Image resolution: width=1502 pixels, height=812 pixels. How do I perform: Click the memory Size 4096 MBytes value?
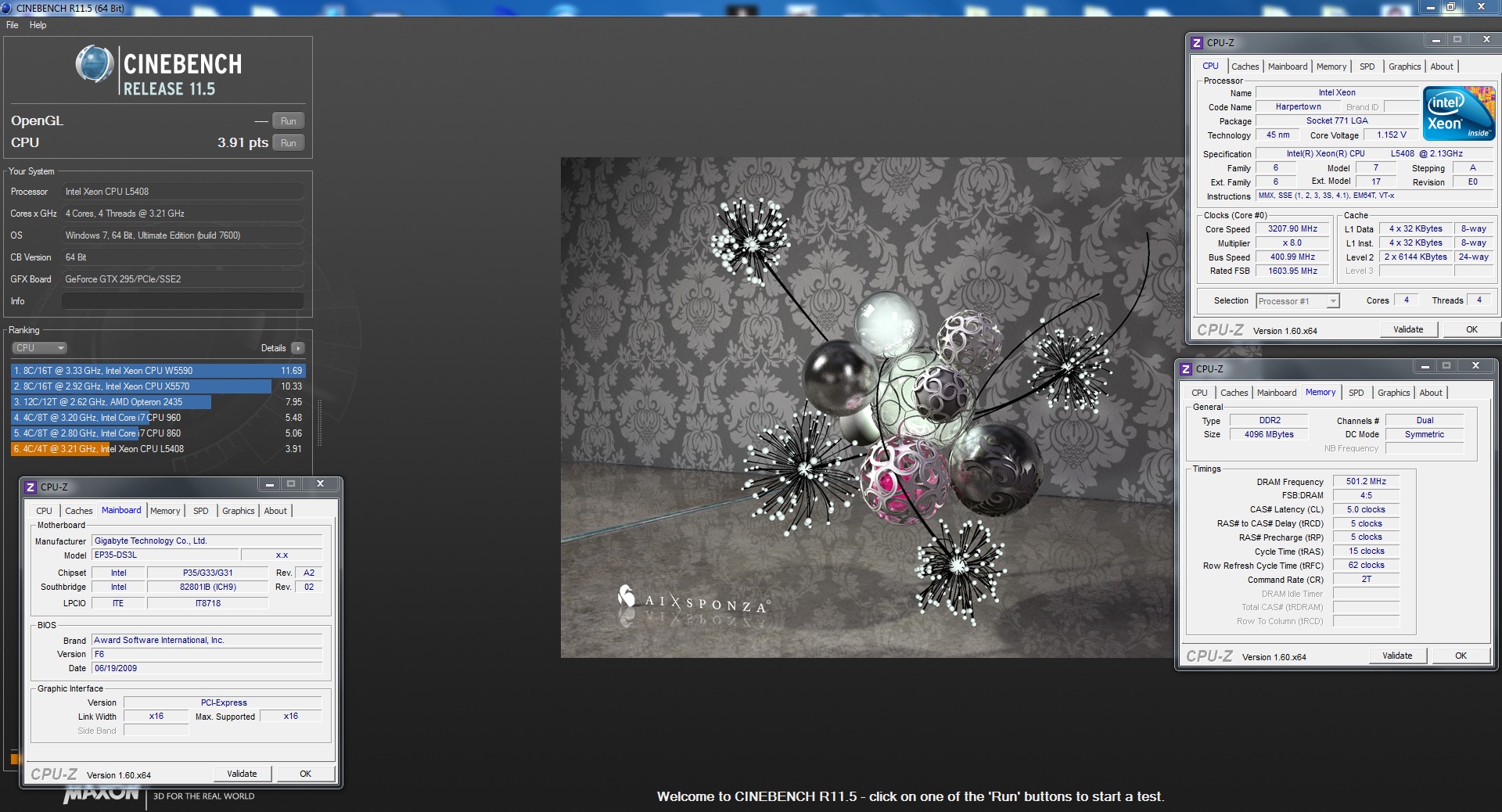[x=1269, y=435]
